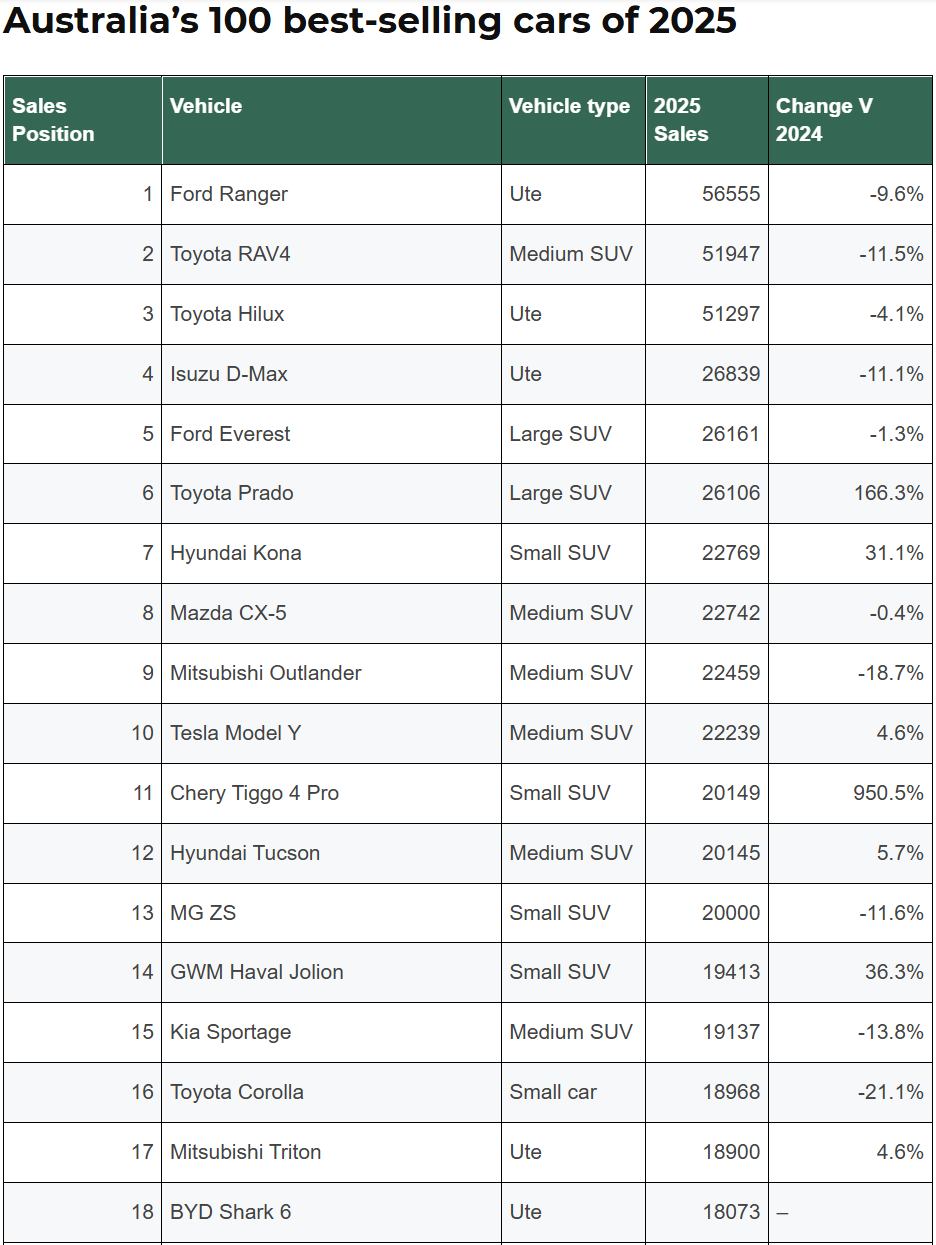Screen dimensions: 936x1245
Task: Select Chery Tiggo 4 Pro's 950.5% value
Action: click(x=888, y=793)
